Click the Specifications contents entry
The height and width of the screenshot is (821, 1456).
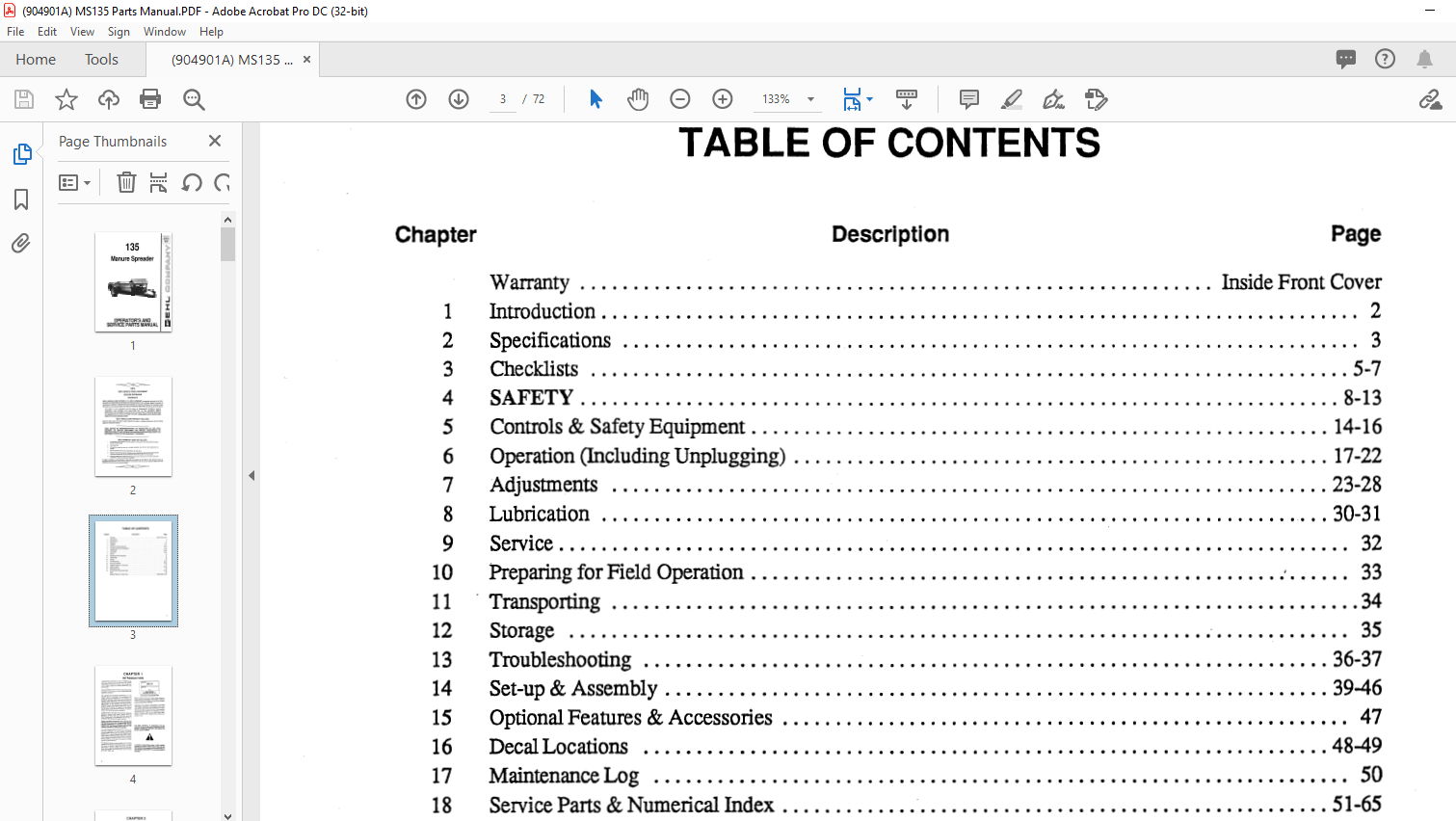point(550,340)
